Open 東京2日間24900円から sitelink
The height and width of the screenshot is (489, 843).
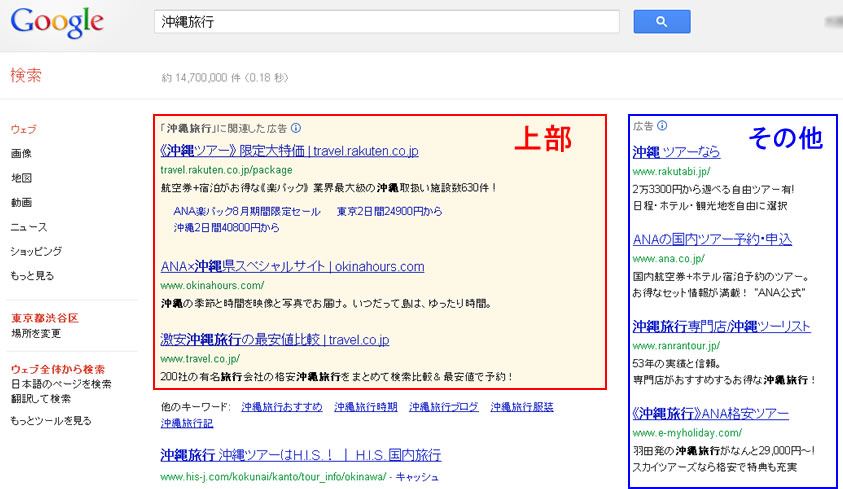[390, 211]
